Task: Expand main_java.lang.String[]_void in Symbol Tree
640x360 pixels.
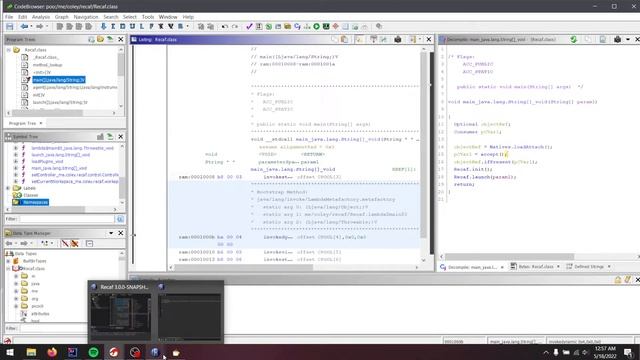Action: tap(16, 168)
